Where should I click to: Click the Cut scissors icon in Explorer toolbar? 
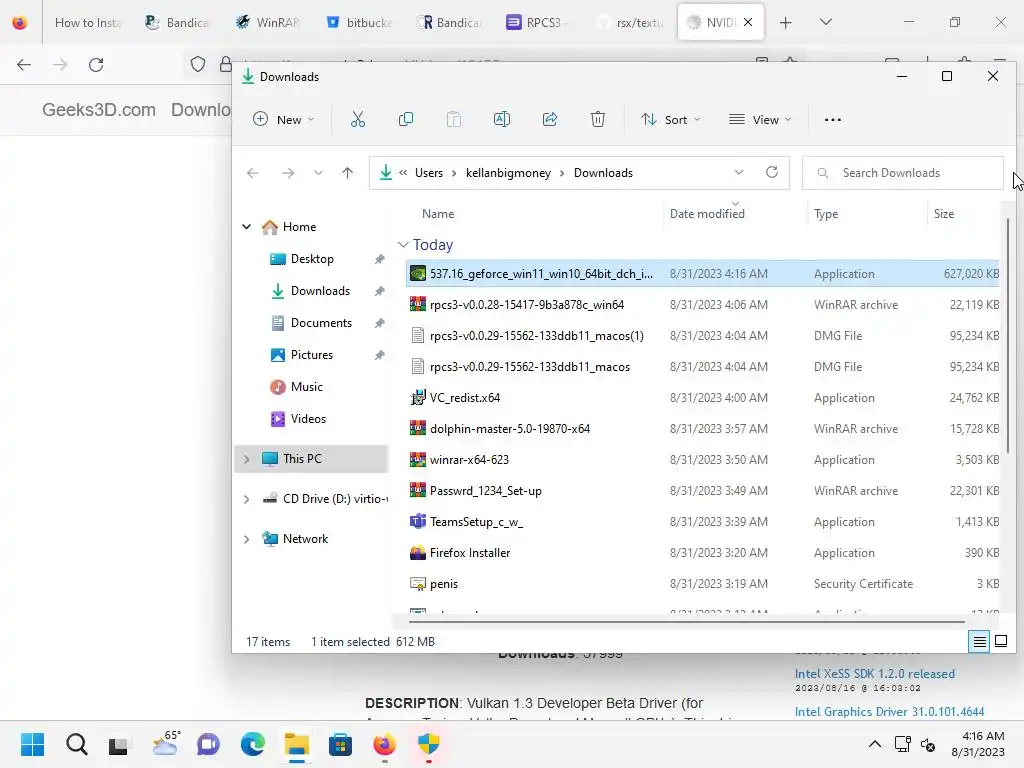tap(358, 120)
